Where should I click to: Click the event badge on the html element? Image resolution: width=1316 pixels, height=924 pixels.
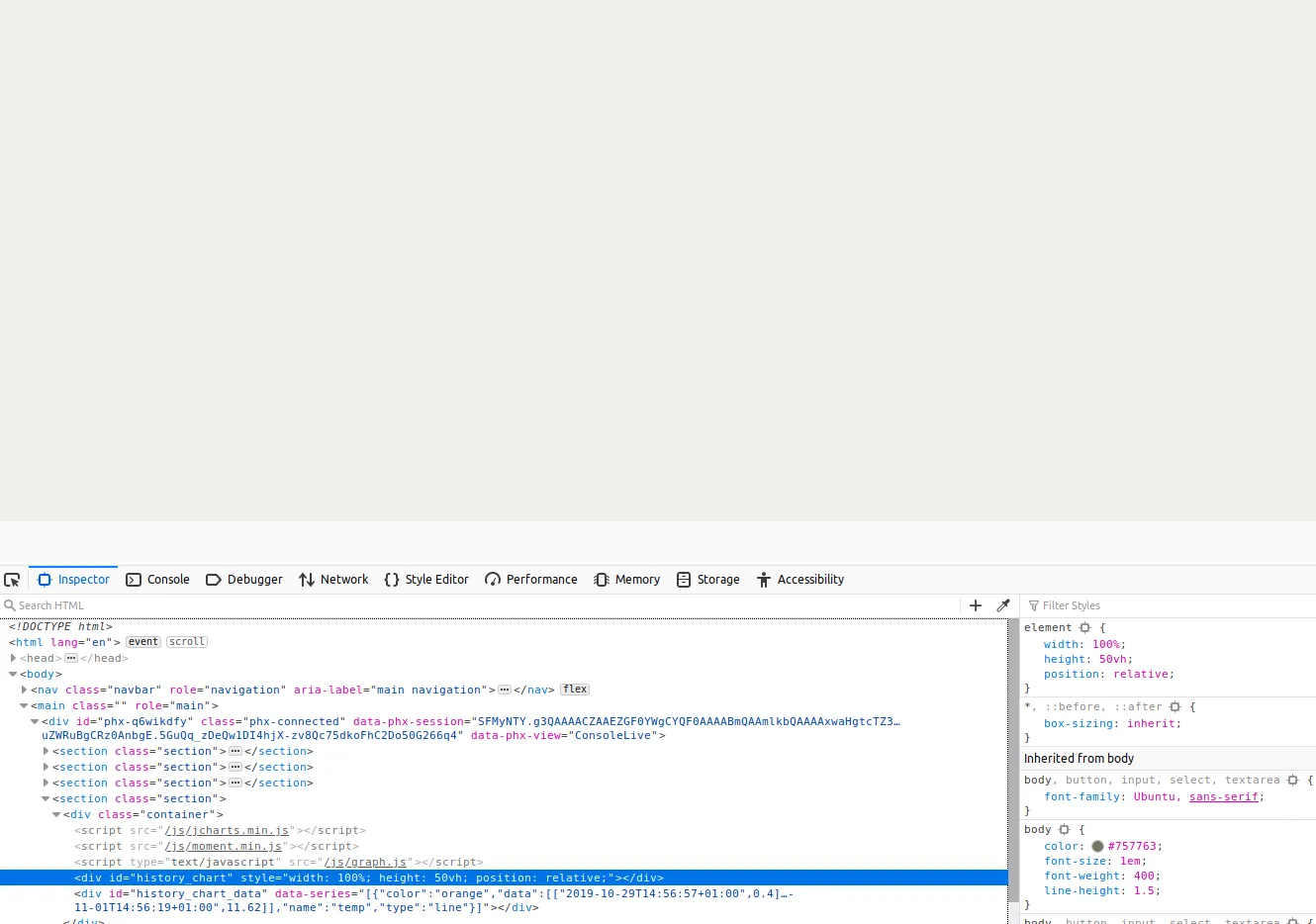click(143, 642)
